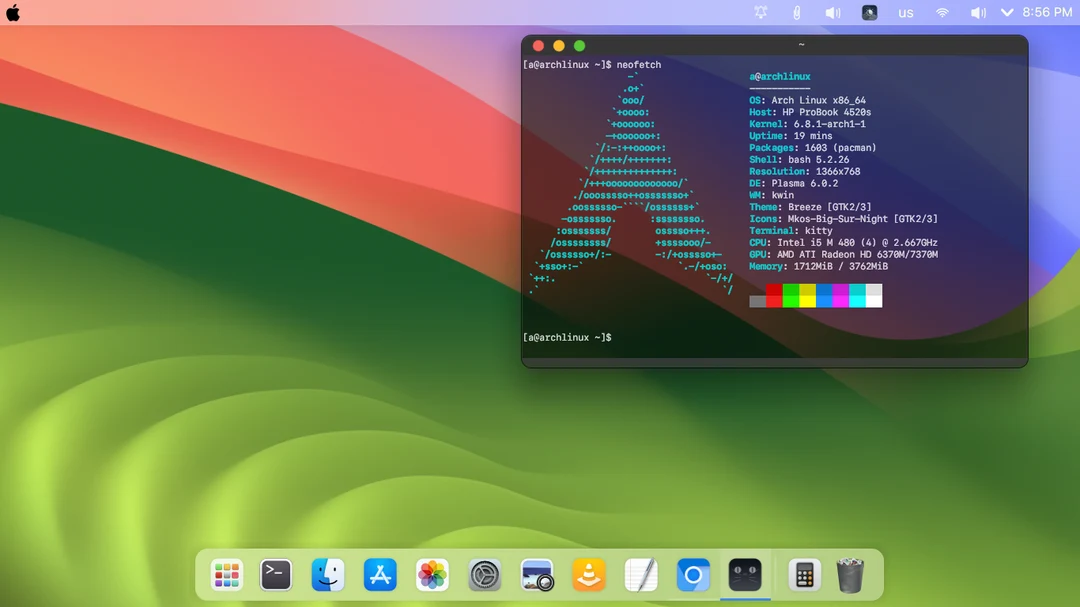This screenshot has height=607, width=1080.
Task: Open the notes app from the dock
Action: click(x=641, y=575)
